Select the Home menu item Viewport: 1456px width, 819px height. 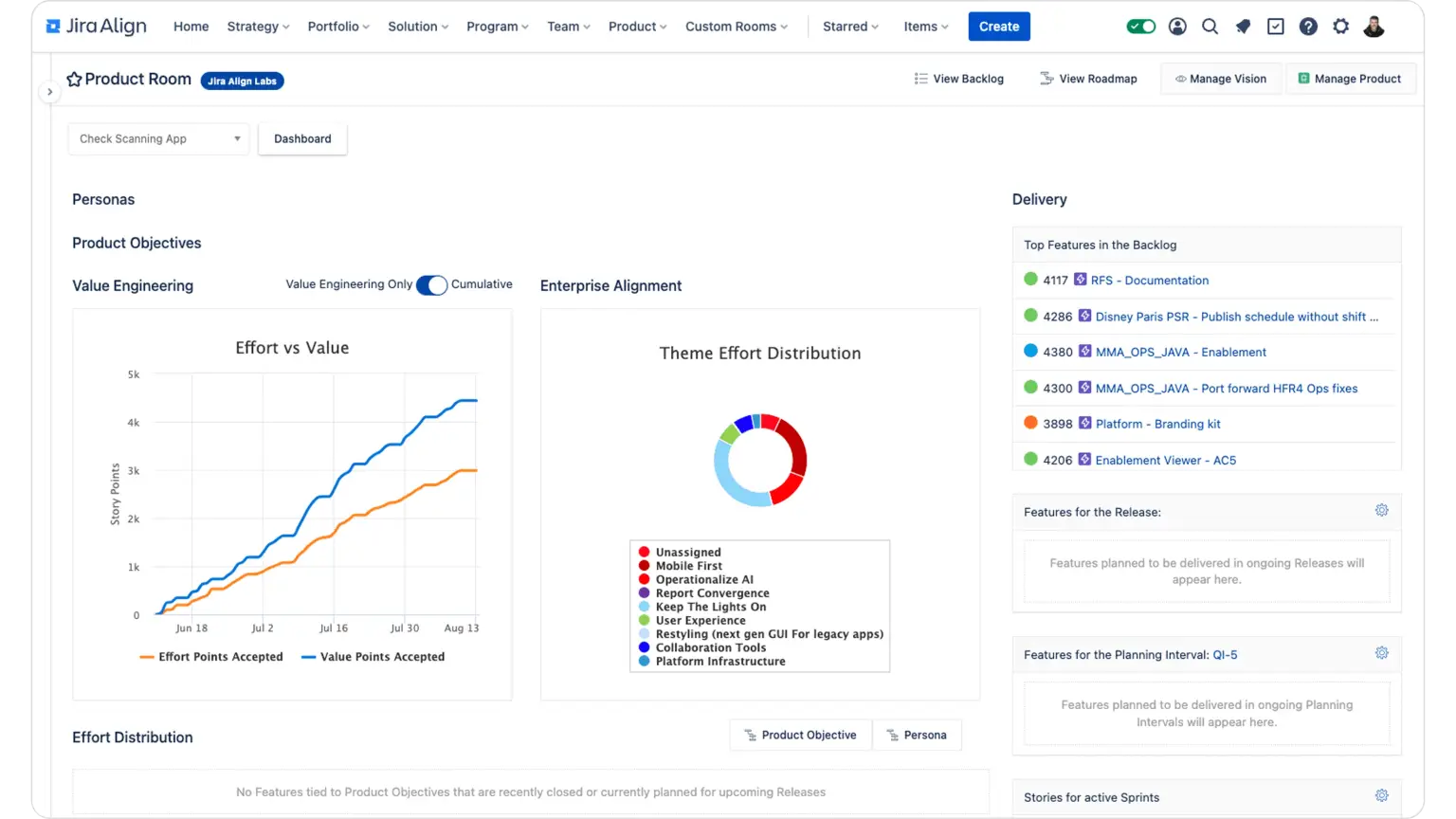click(191, 27)
